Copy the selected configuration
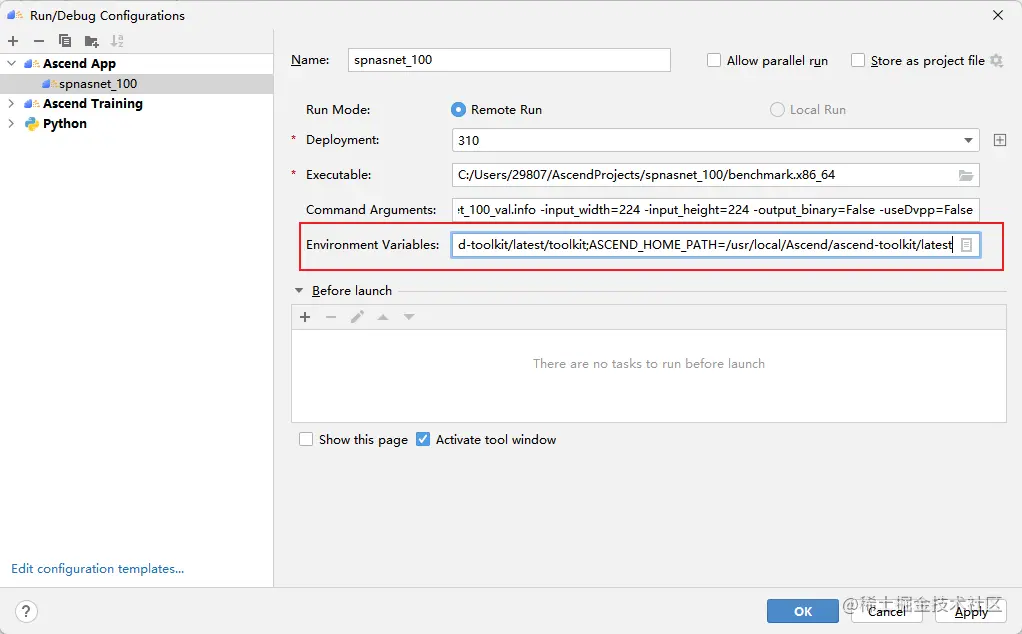1022x634 pixels. pyautogui.click(x=65, y=41)
